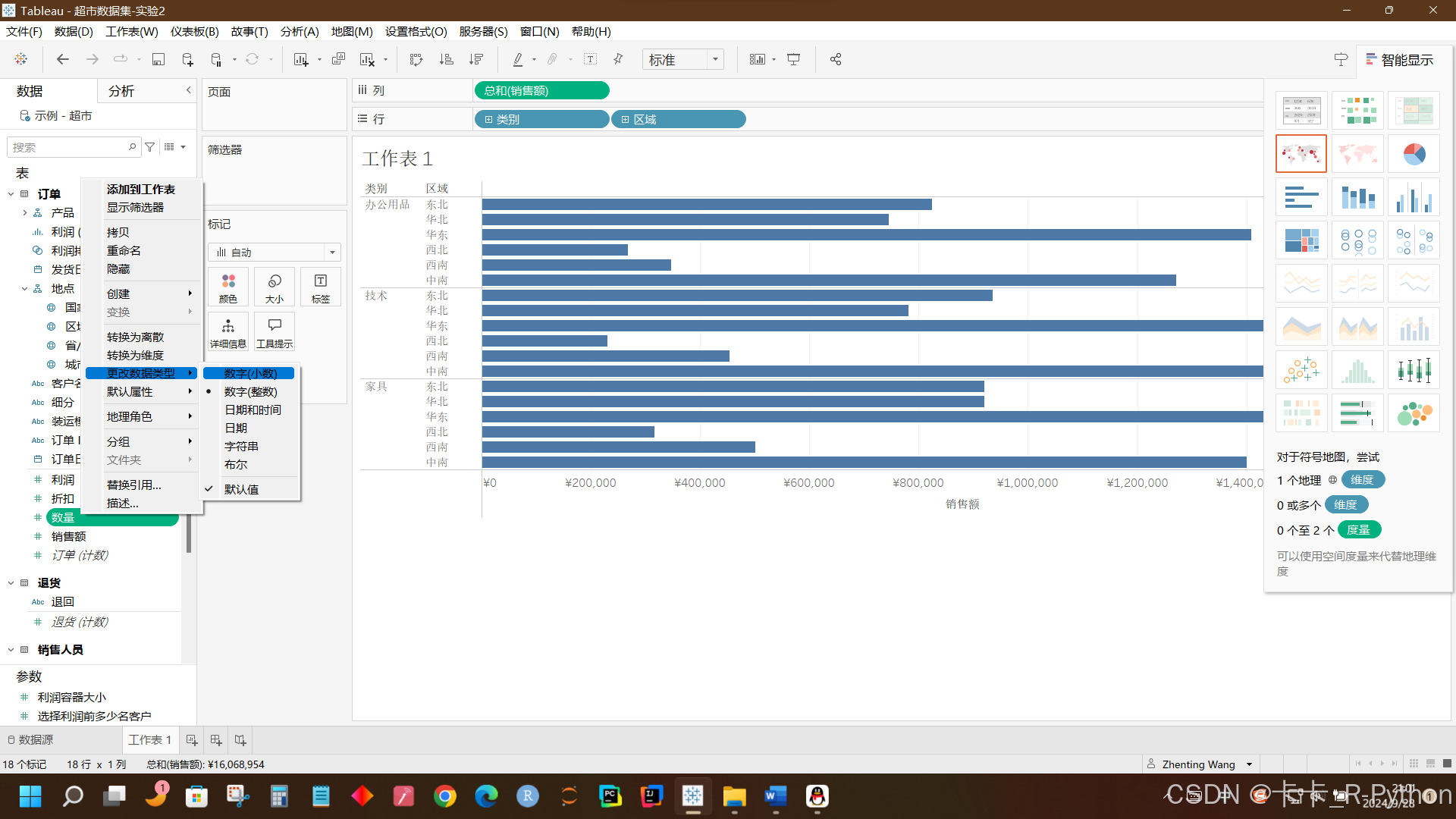The width and height of the screenshot is (1456, 819).
Task: Click 描述... in context menu
Action: pos(123,503)
